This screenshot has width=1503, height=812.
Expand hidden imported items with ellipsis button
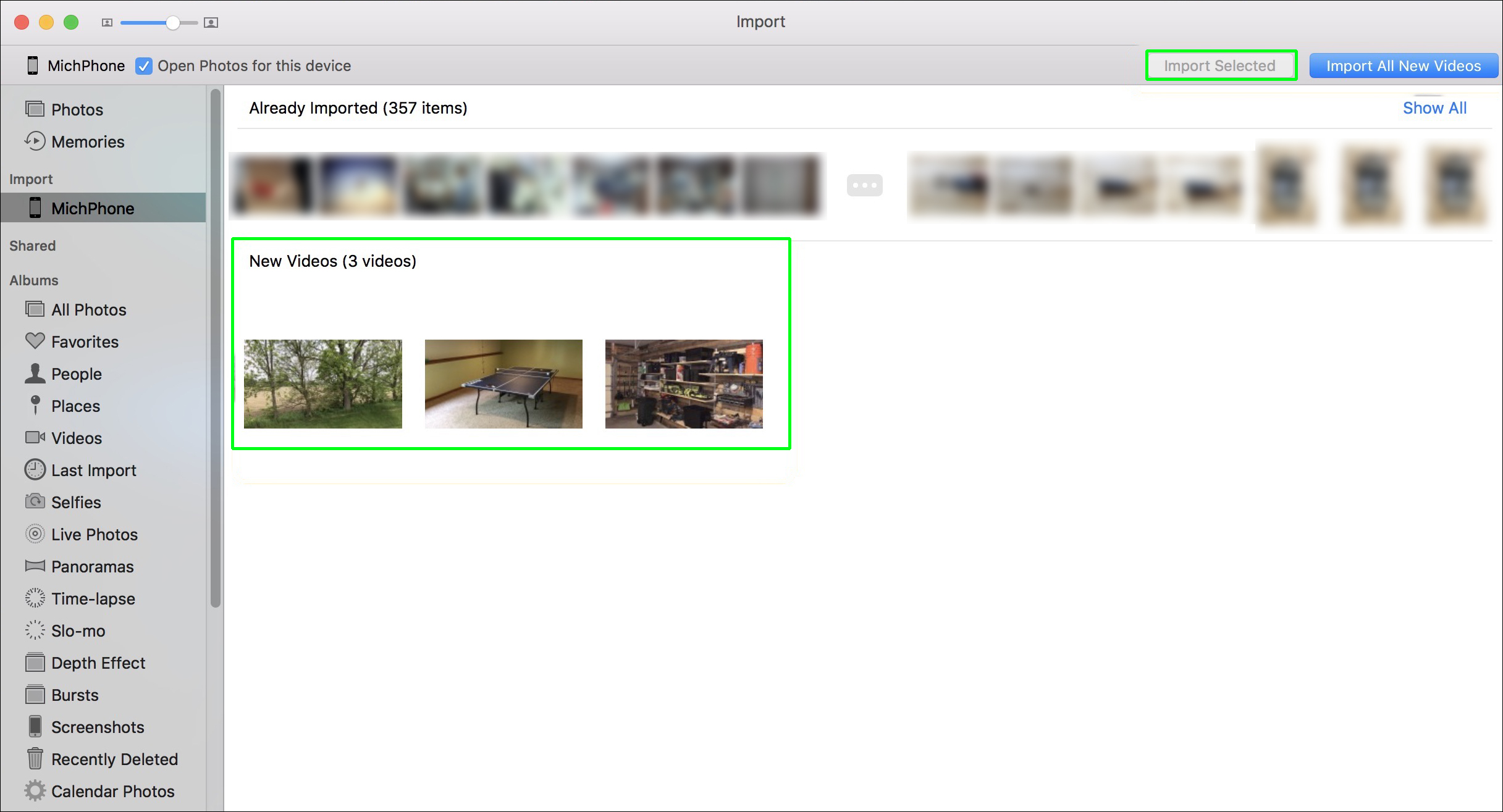(x=864, y=185)
